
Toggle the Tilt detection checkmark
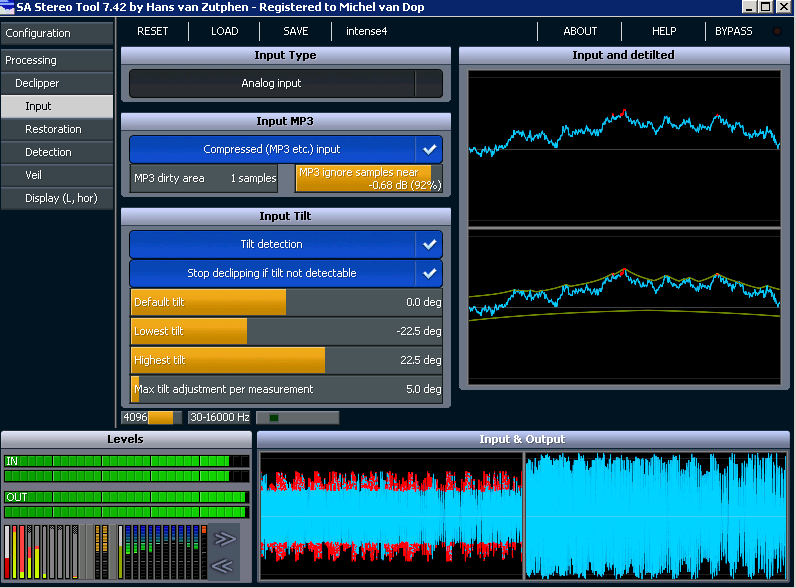pyautogui.click(x=429, y=244)
